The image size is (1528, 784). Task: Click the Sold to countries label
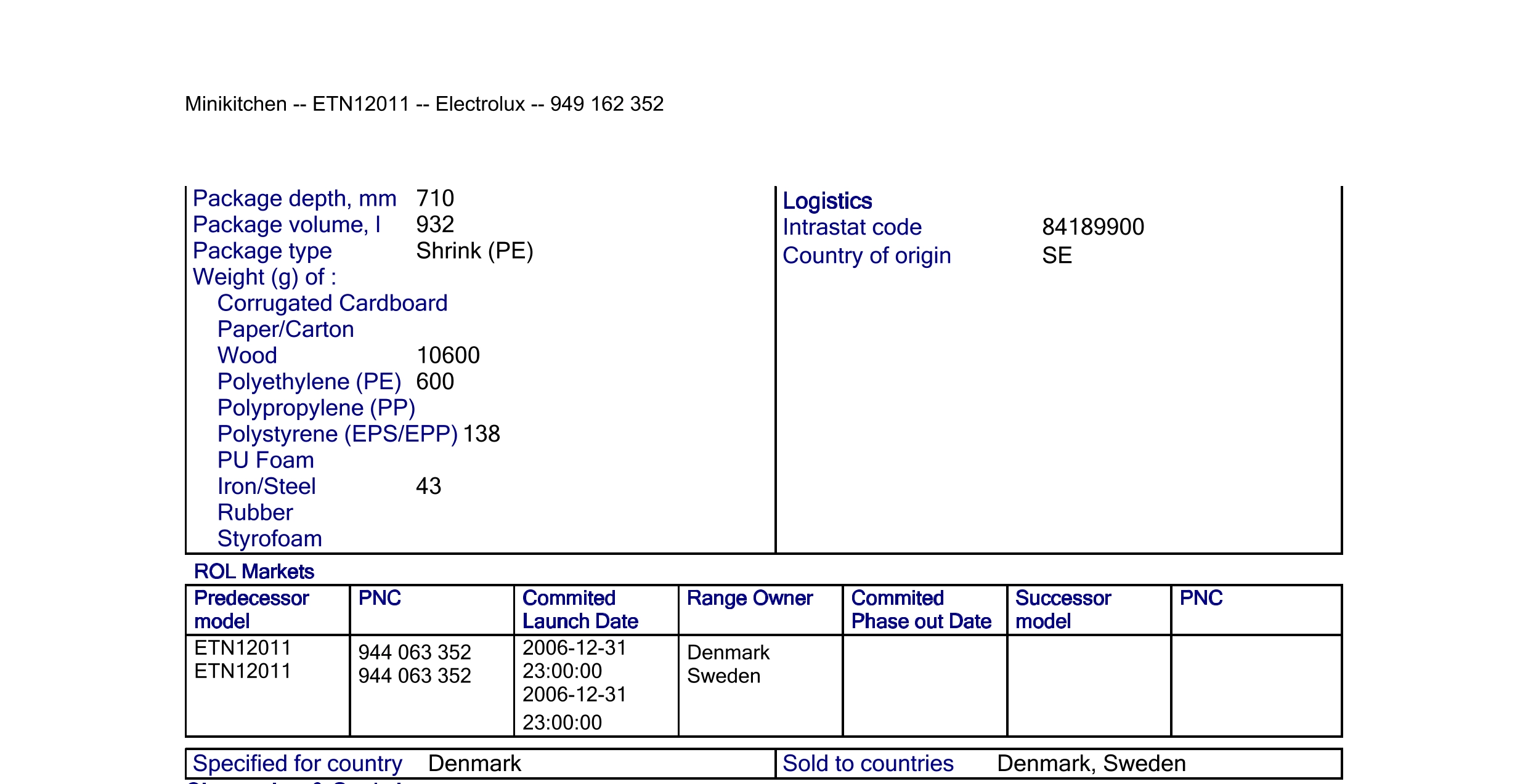pos(868,764)
